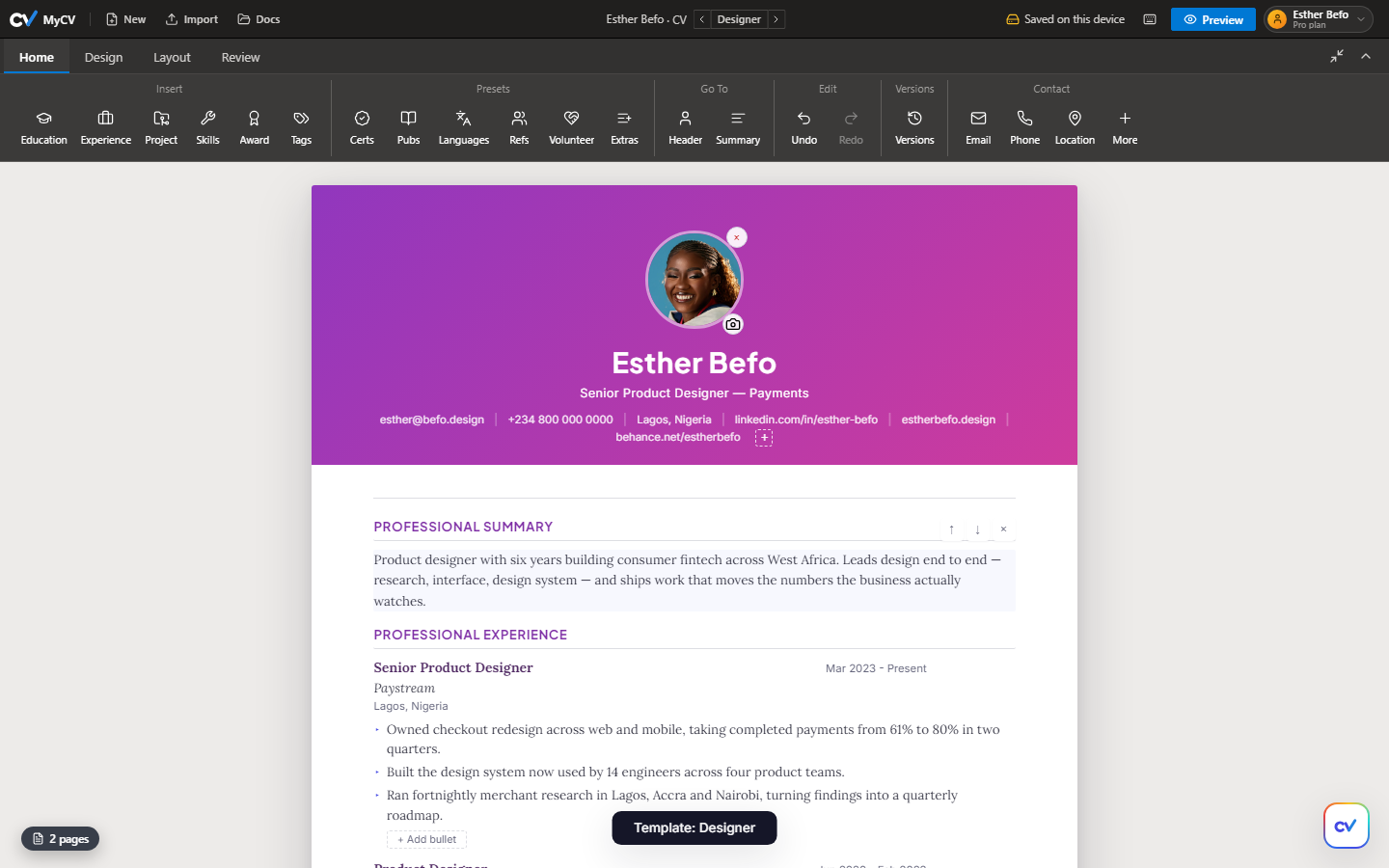Edit the esther@befo.design email
The width and height of the screenshot is (1389, 868).
[432, 420]
